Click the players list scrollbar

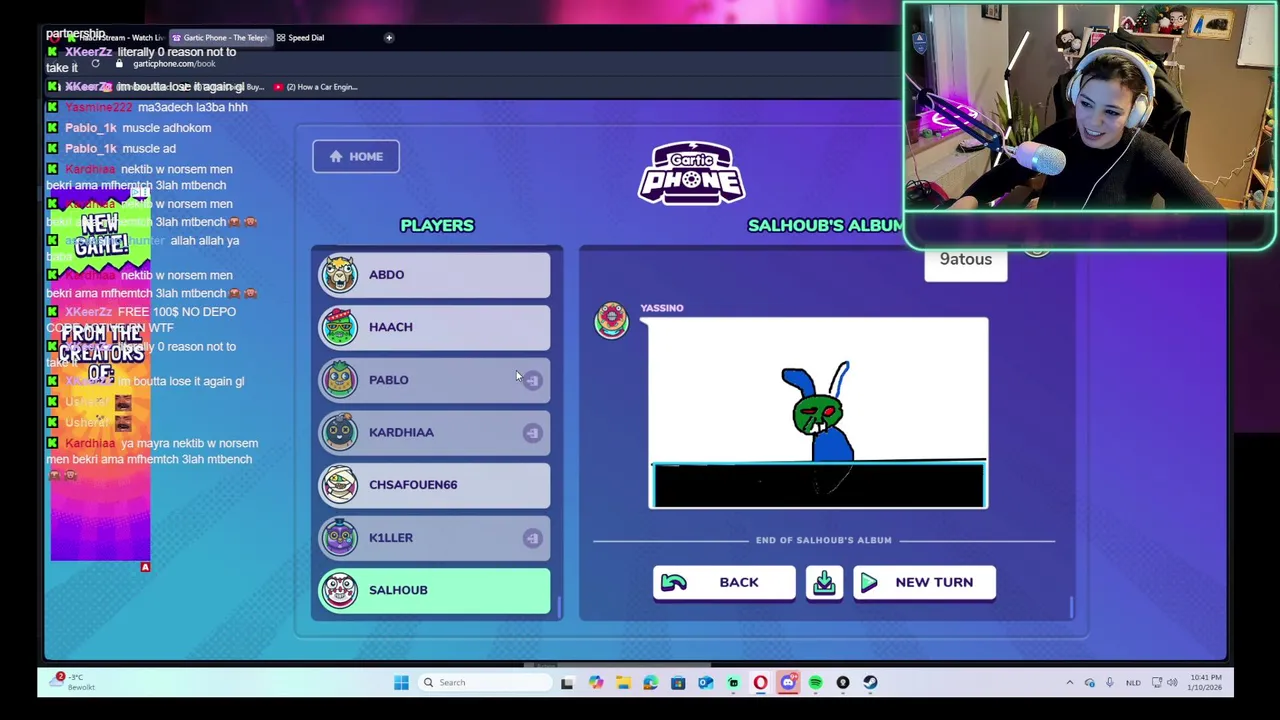pos(559,606)
